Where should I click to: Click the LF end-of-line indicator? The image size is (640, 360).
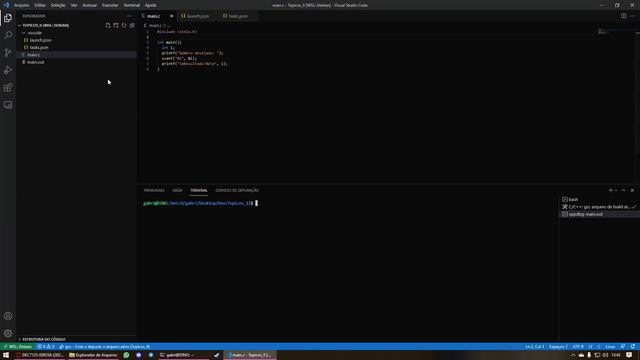[591, 347]
